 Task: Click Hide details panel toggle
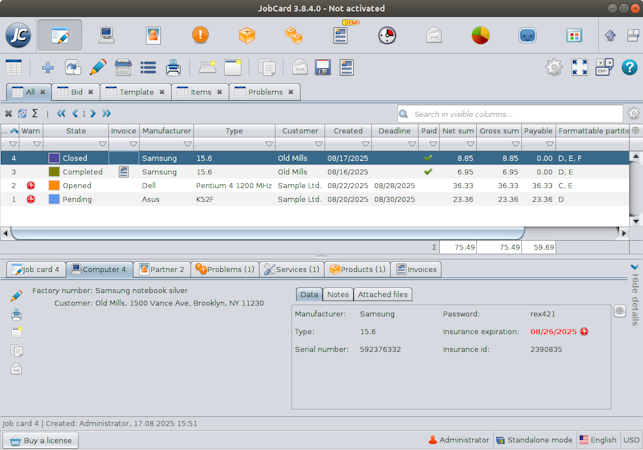click(635, 295)
